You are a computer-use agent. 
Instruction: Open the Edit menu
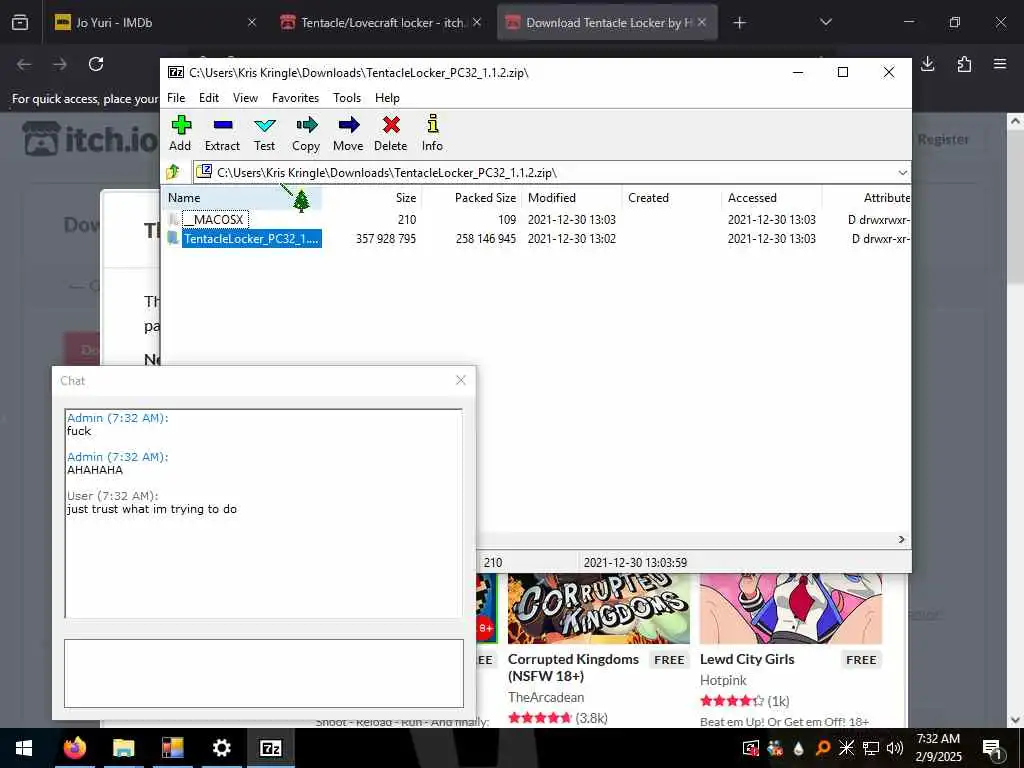[209, 98]
